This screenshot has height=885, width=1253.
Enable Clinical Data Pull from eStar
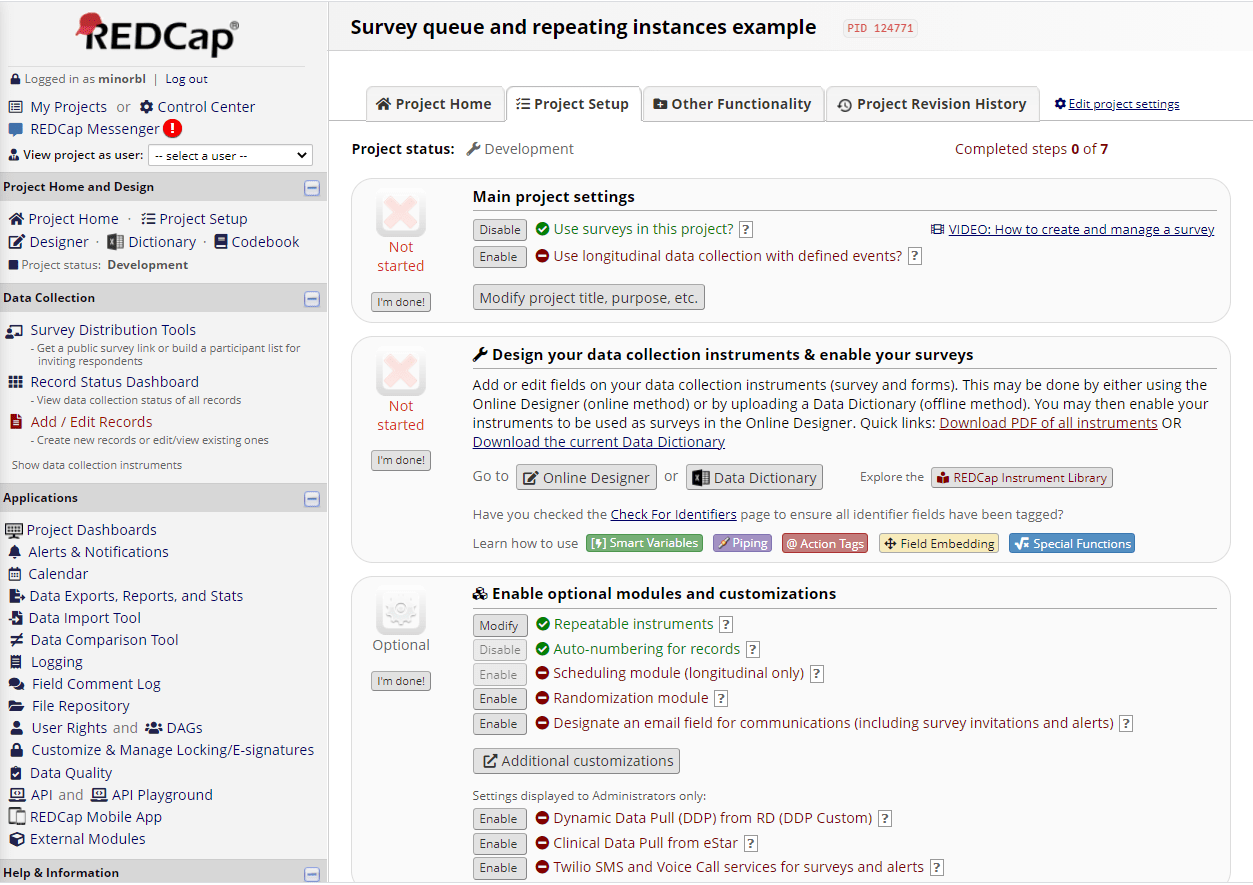[499, 844]
